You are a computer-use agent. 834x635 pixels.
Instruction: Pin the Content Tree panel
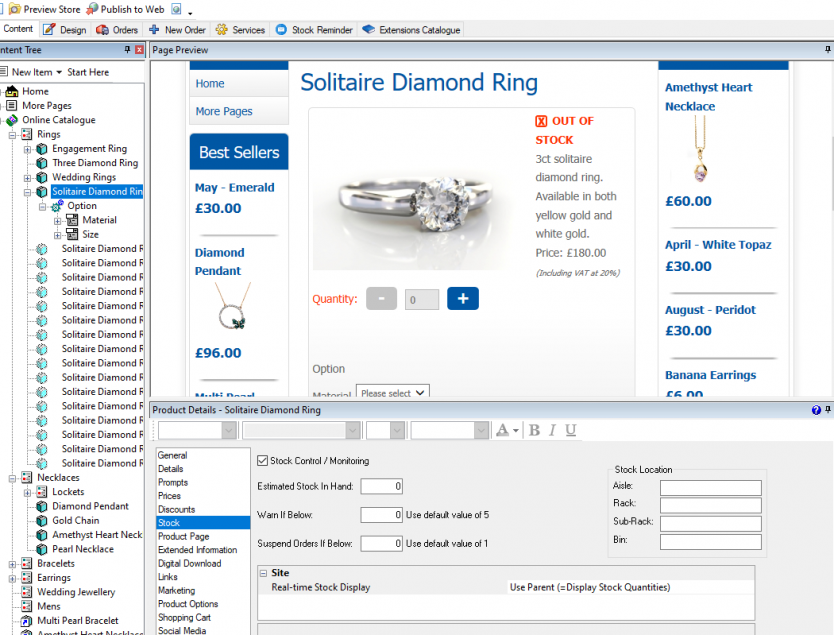pos(127,50)
